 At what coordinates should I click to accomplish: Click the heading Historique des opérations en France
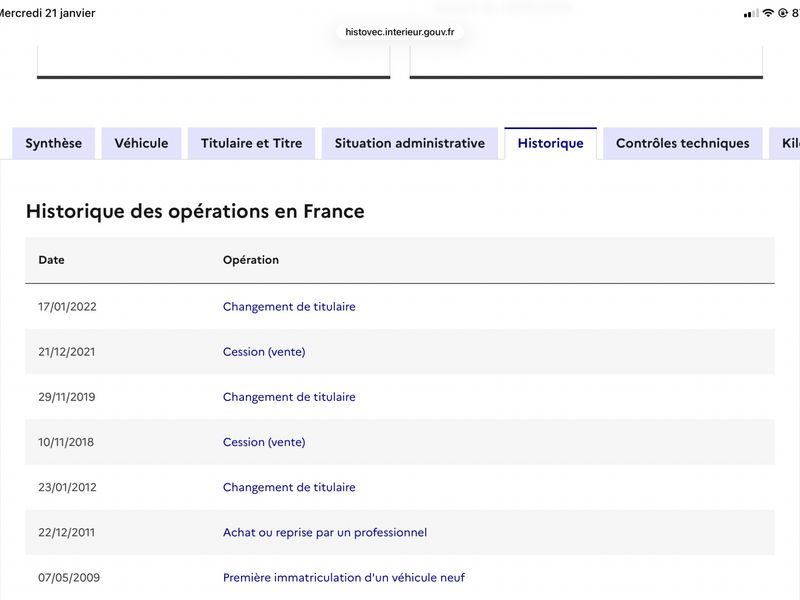(x=195, y=211)
